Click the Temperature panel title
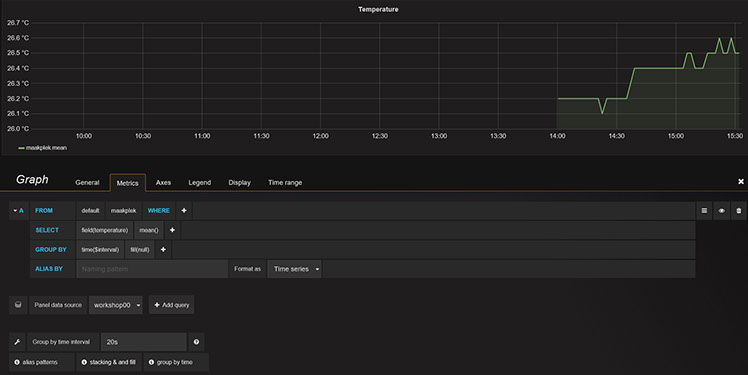The image size is (748, 375). click(x=378, y=9)
